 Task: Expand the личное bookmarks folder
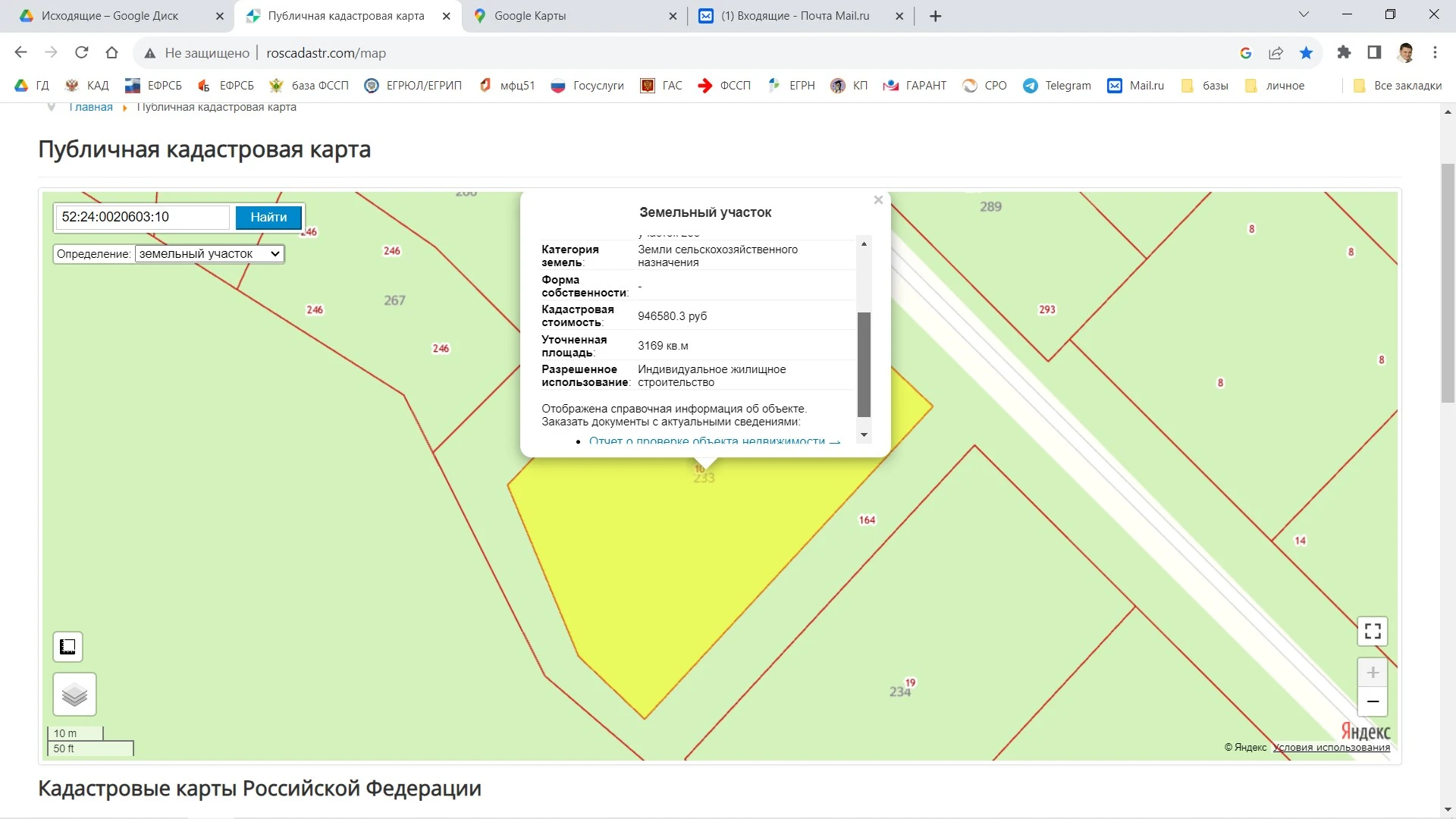1274,86
